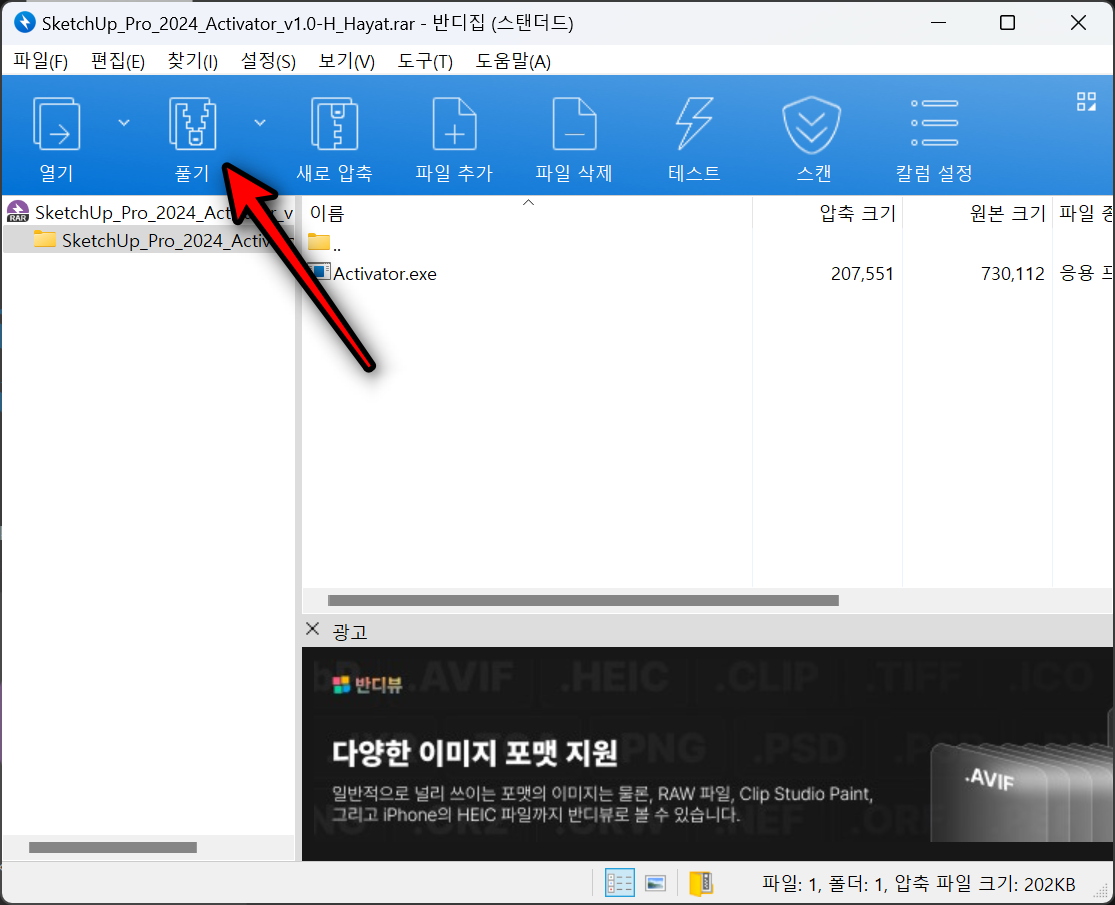
Task: Click the 스캔 shield icon
Action: click(812, 125)
